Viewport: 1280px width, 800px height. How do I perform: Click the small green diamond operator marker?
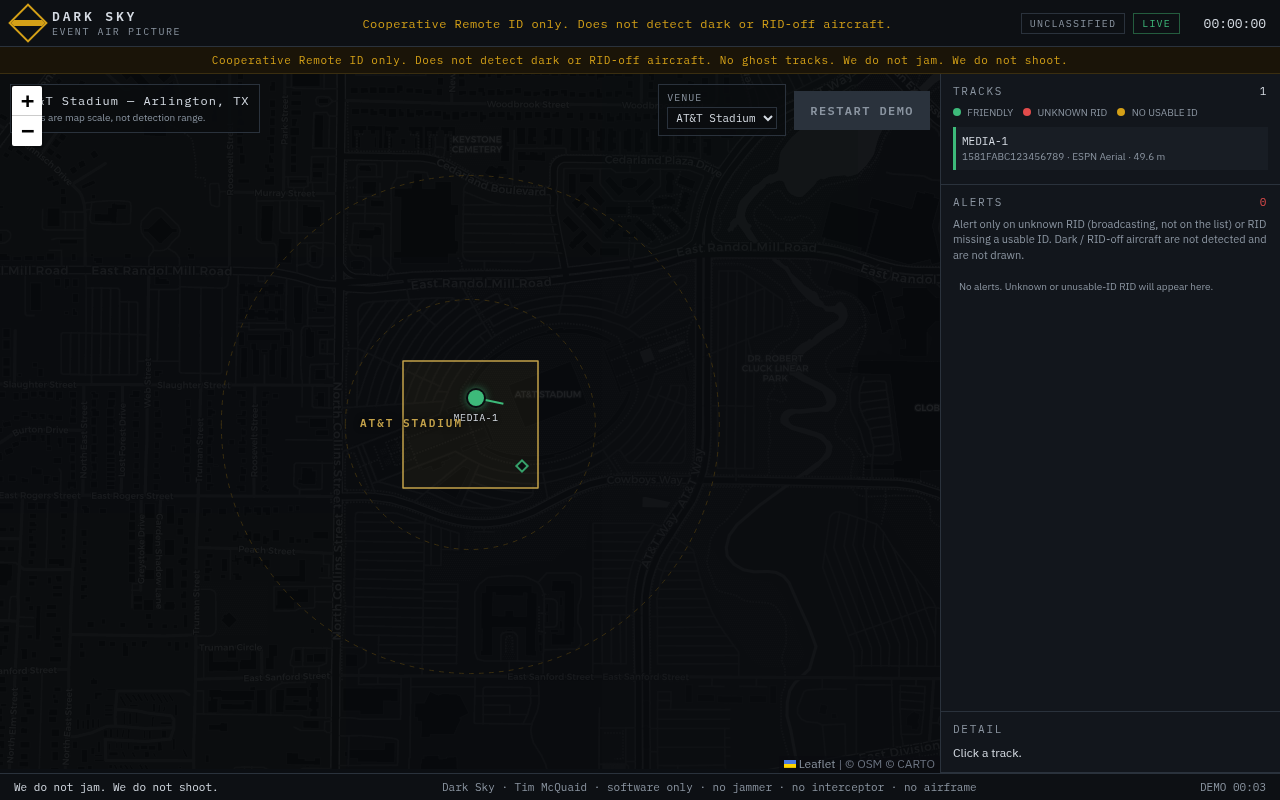[x=522, y=466]
